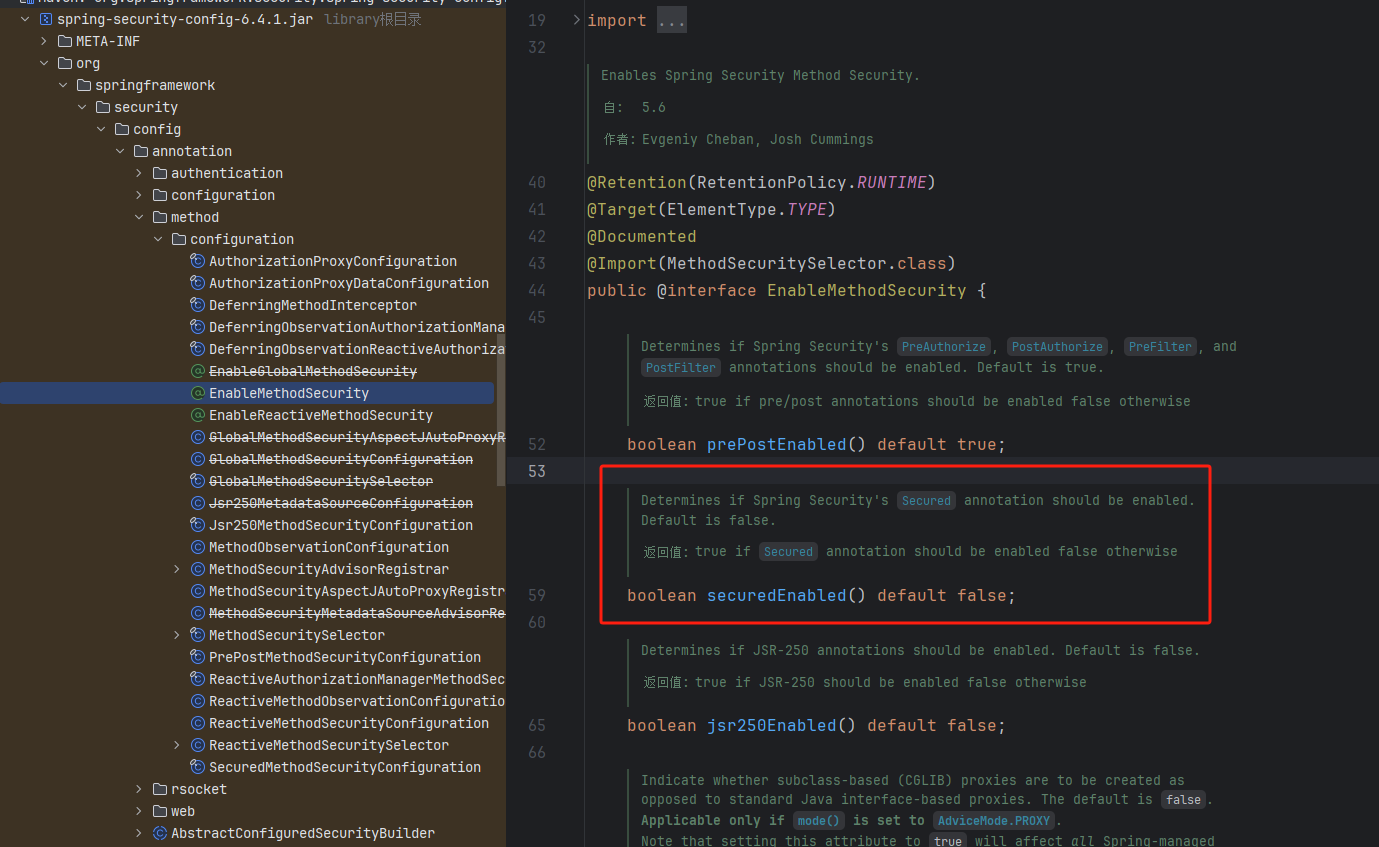The height and width of the screenshot is (847, 1379).
Task: Open the AdviceMode.PROXY doc link
Action: pyautogui.click(x=993, y=820)
